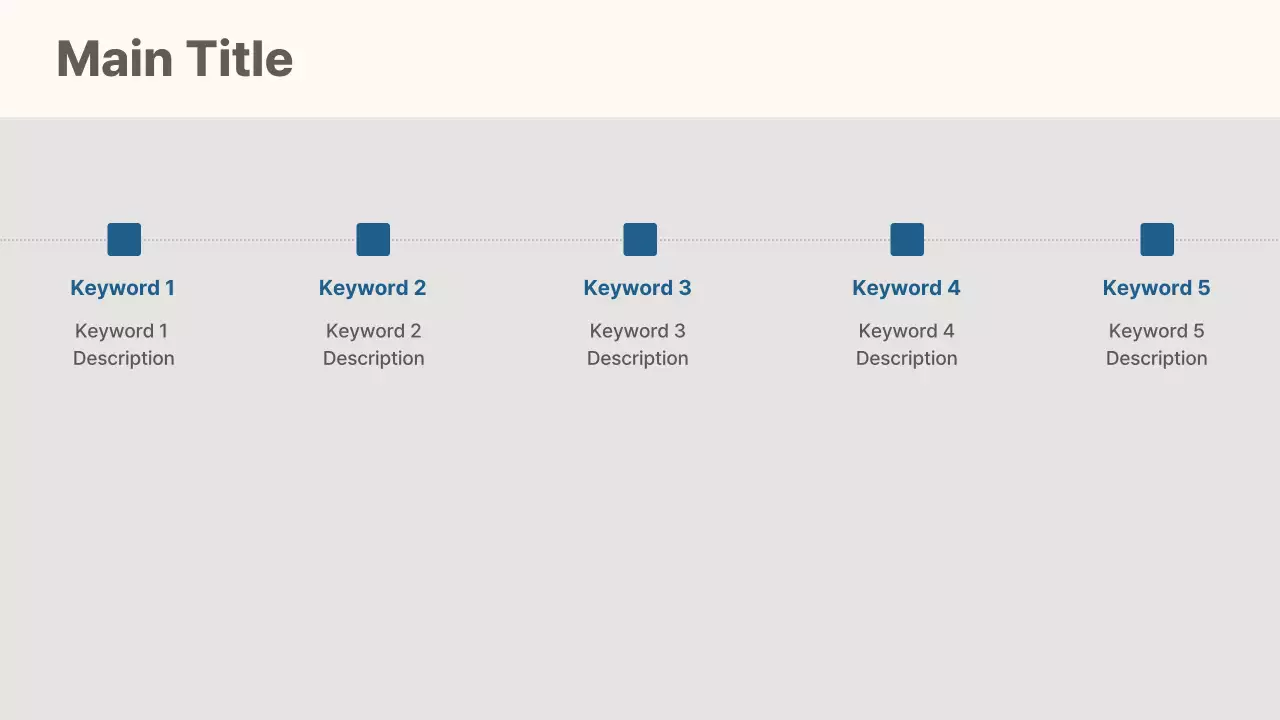Click the Keyword 4 Description text block
1280x720 pixels.
coord(906,344)
